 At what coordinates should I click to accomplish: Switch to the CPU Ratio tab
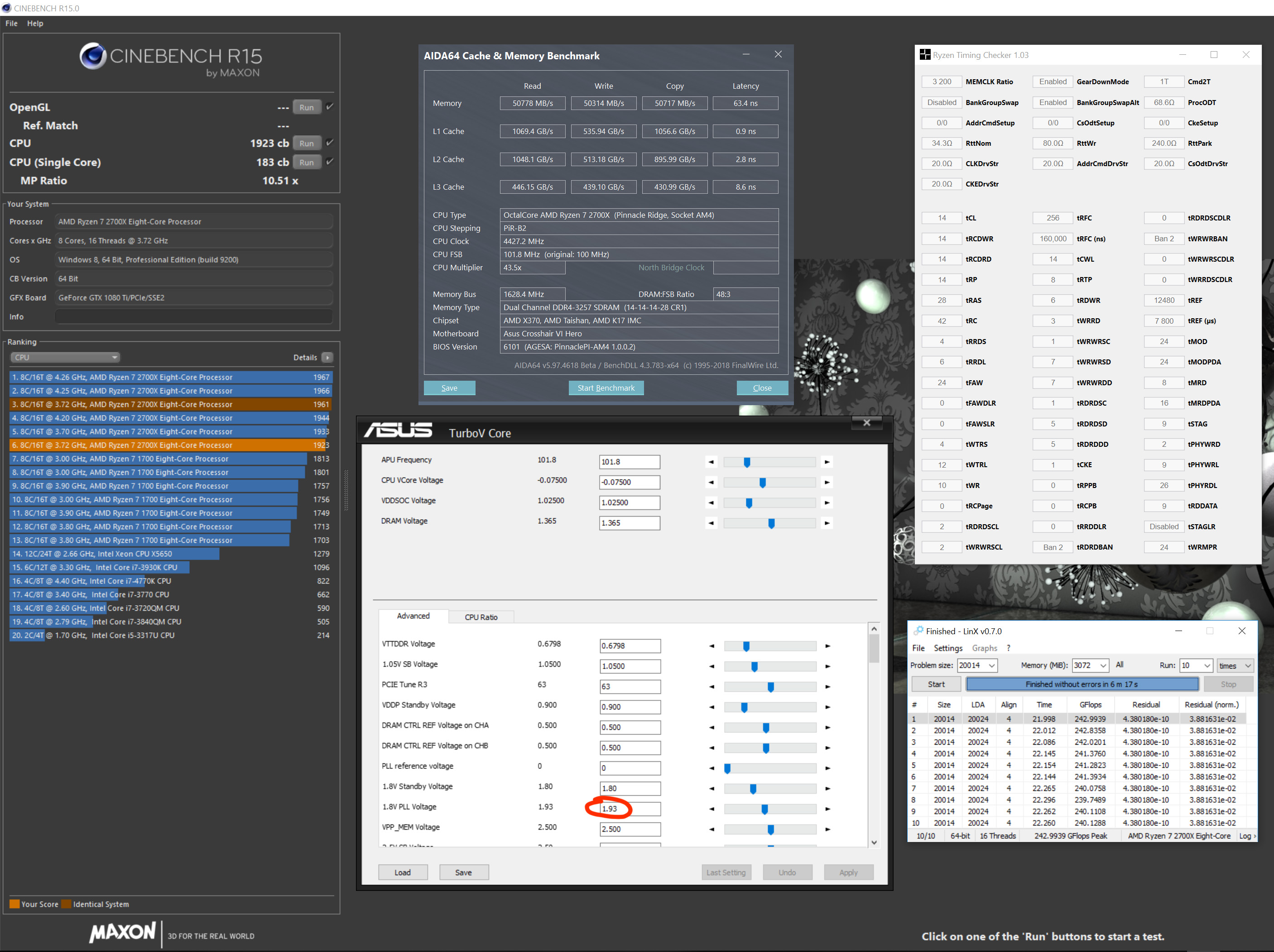481,617
